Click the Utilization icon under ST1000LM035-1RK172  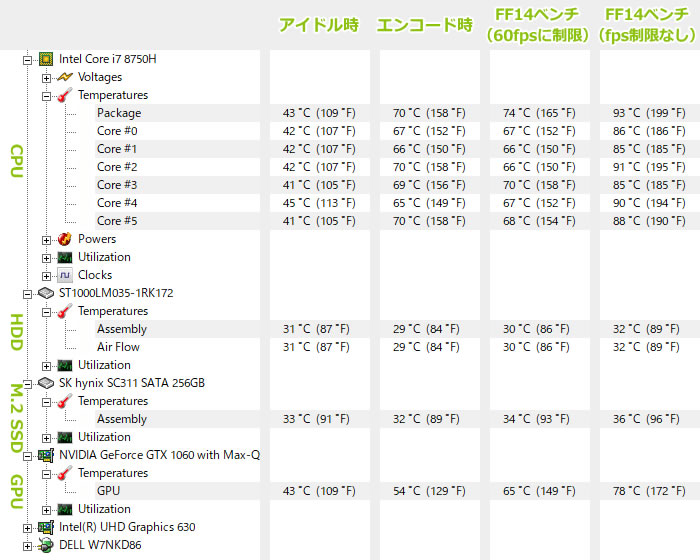pos(65,365)
